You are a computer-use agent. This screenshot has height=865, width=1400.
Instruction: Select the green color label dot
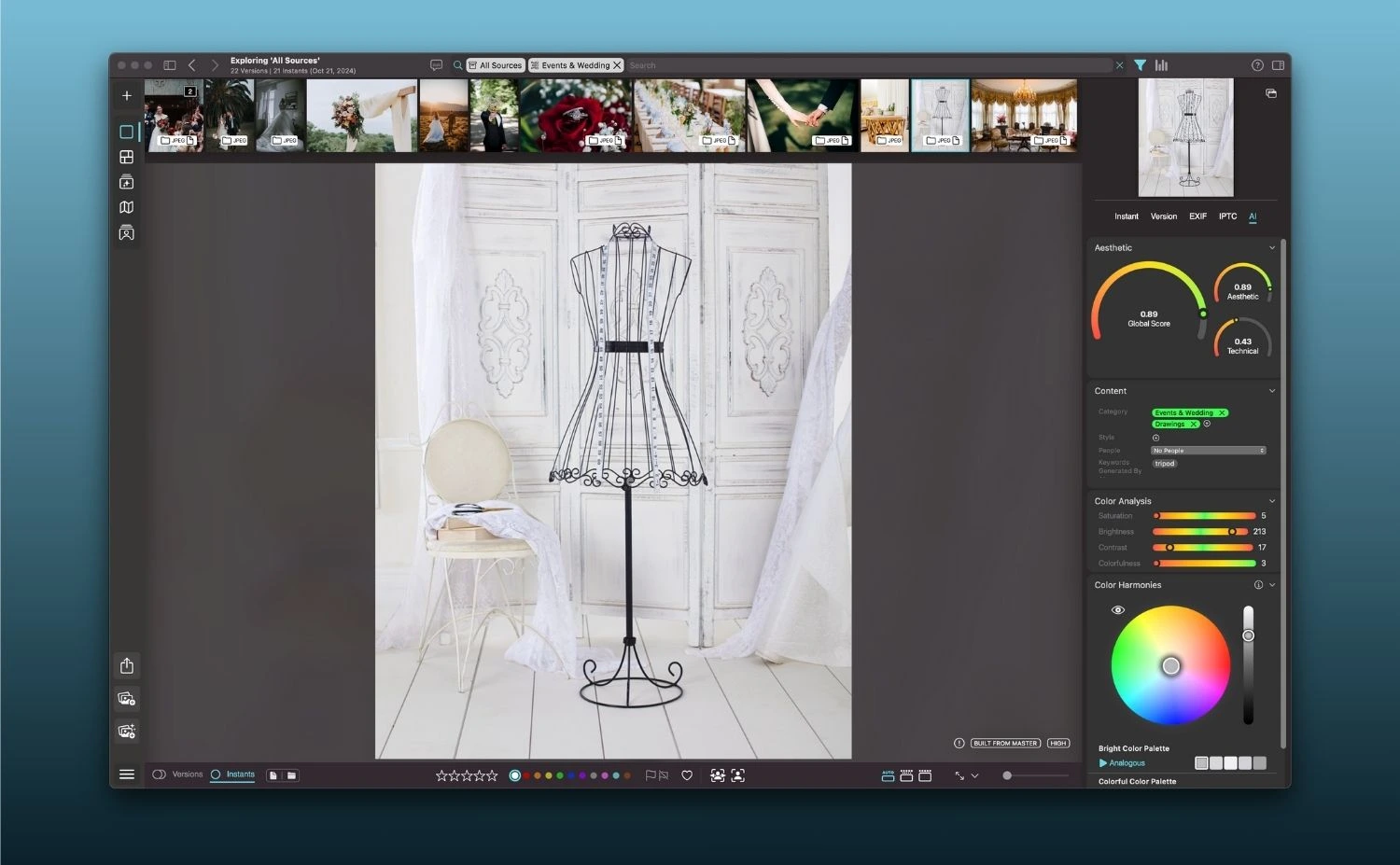pyautogui.click(x=560, y=775)
